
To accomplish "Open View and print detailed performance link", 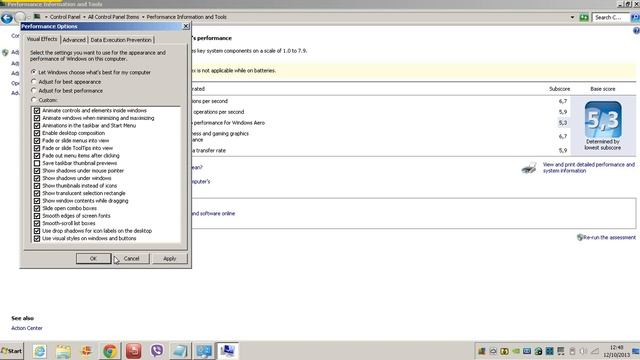I will tap(589, 168).
